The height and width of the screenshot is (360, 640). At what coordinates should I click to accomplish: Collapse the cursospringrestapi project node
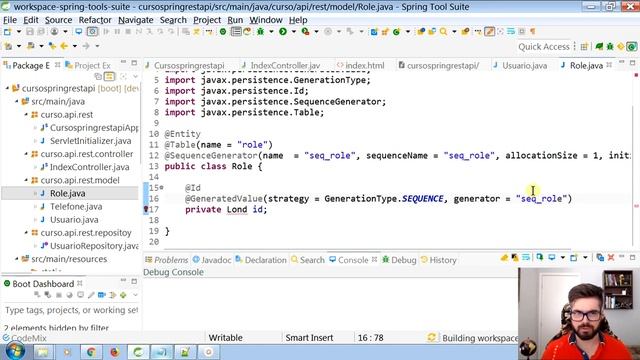tap(7, 88)
